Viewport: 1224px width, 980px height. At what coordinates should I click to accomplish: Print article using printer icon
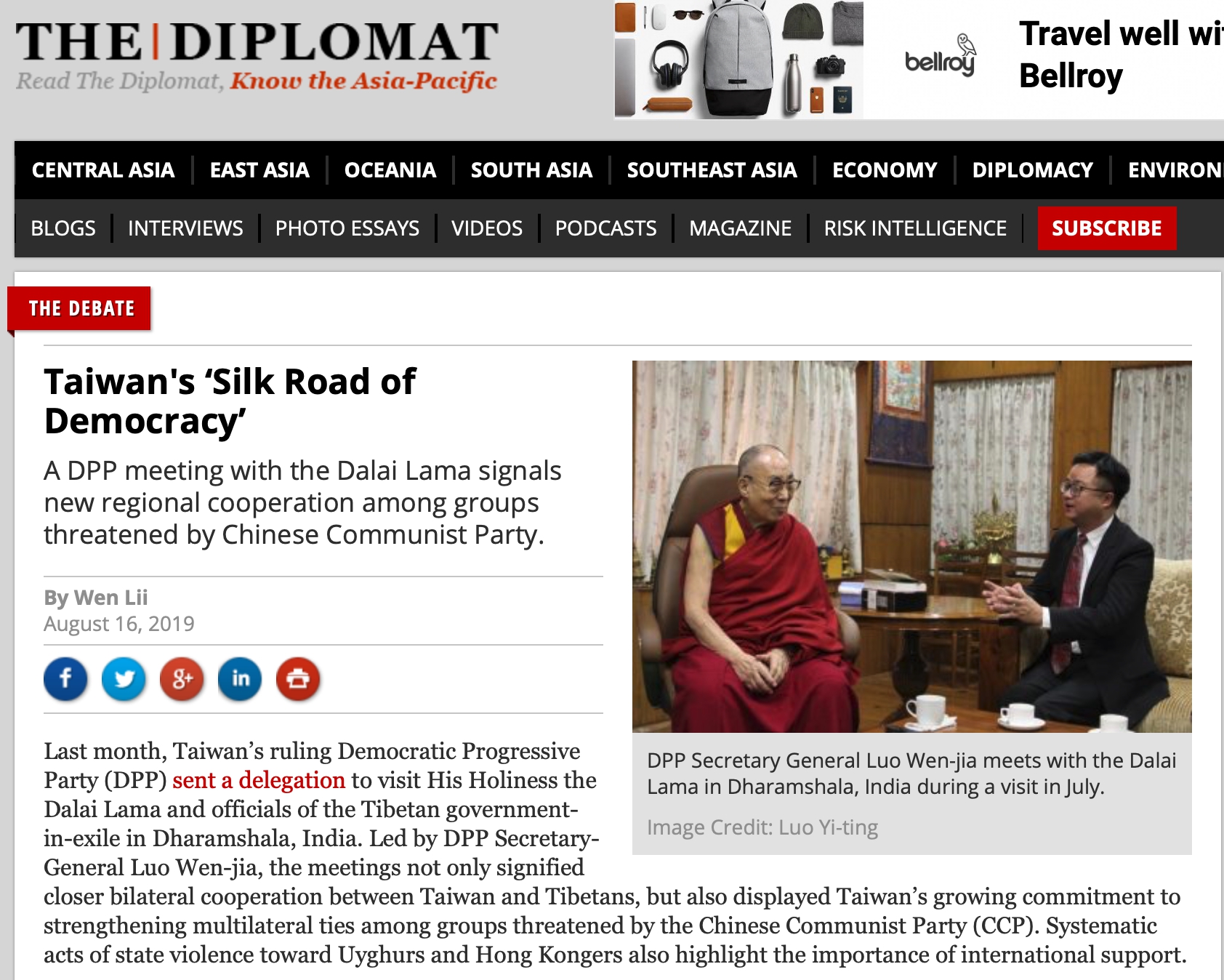[298, 679]
